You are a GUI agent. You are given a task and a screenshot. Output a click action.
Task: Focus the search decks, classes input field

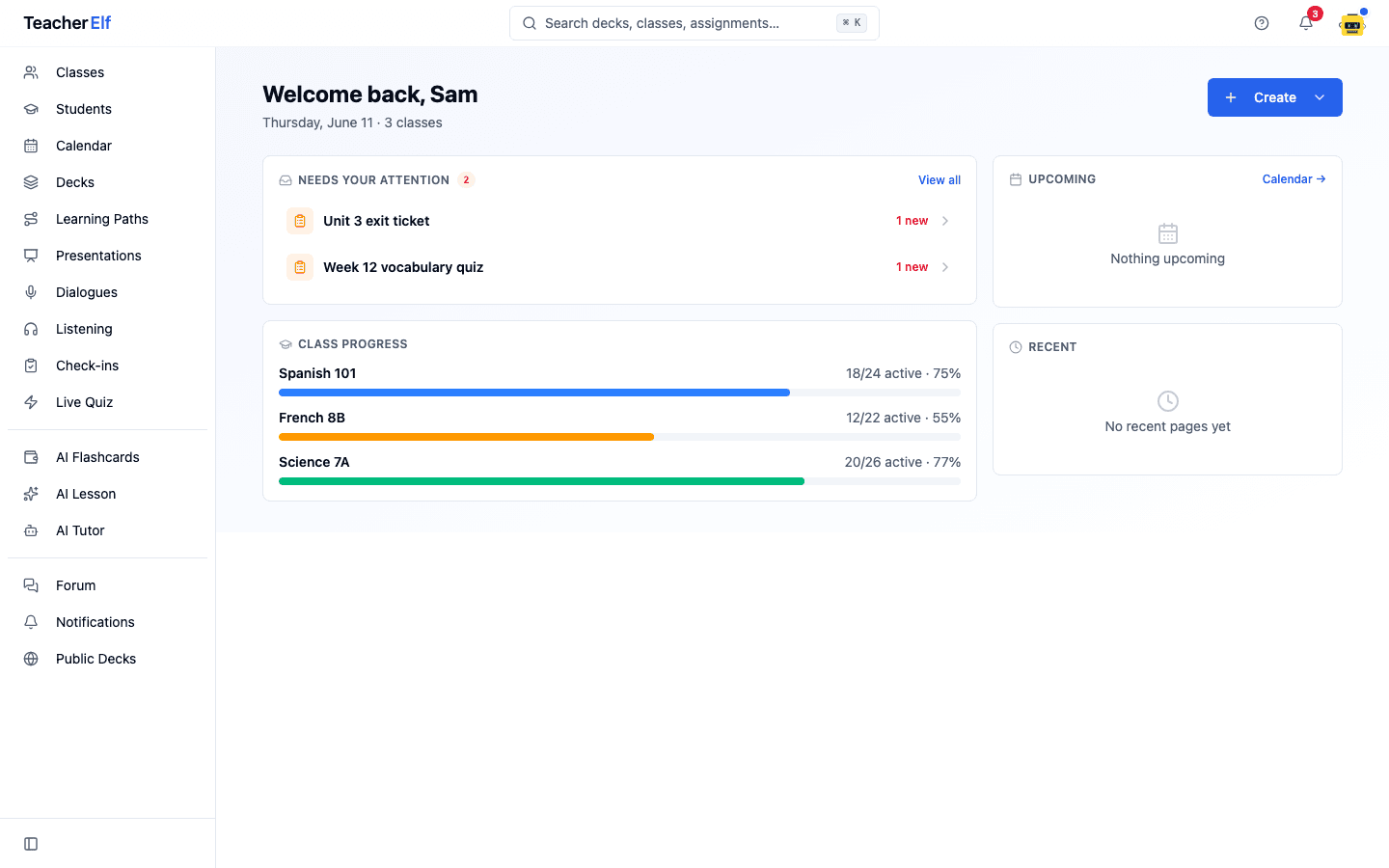click(x=694, y=23)
